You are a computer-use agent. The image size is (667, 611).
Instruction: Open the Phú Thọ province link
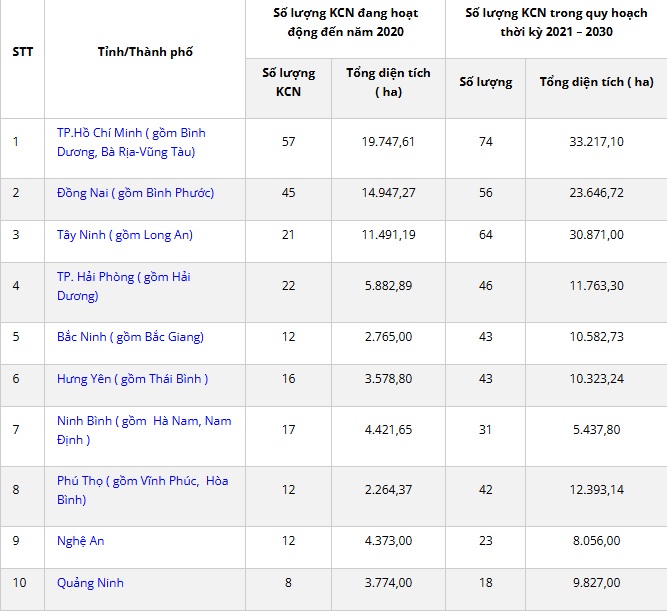tap(143, 490)
